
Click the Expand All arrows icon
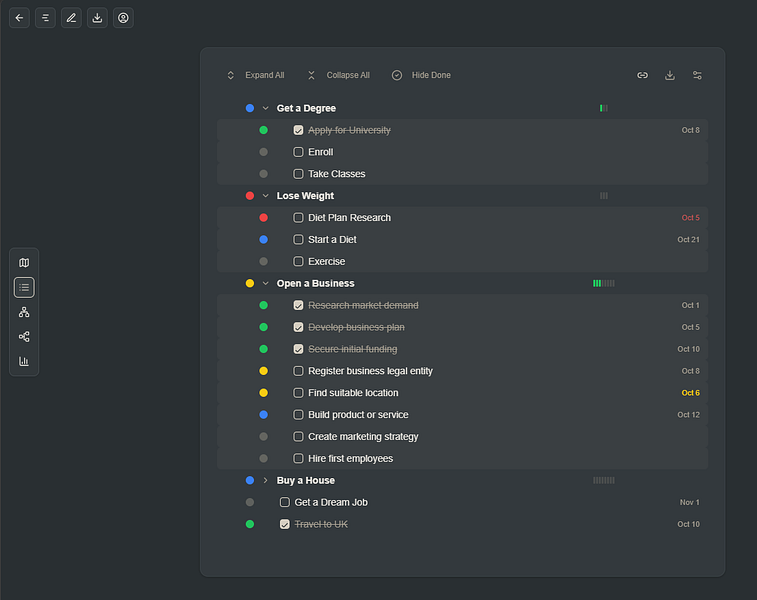point(231,75)
